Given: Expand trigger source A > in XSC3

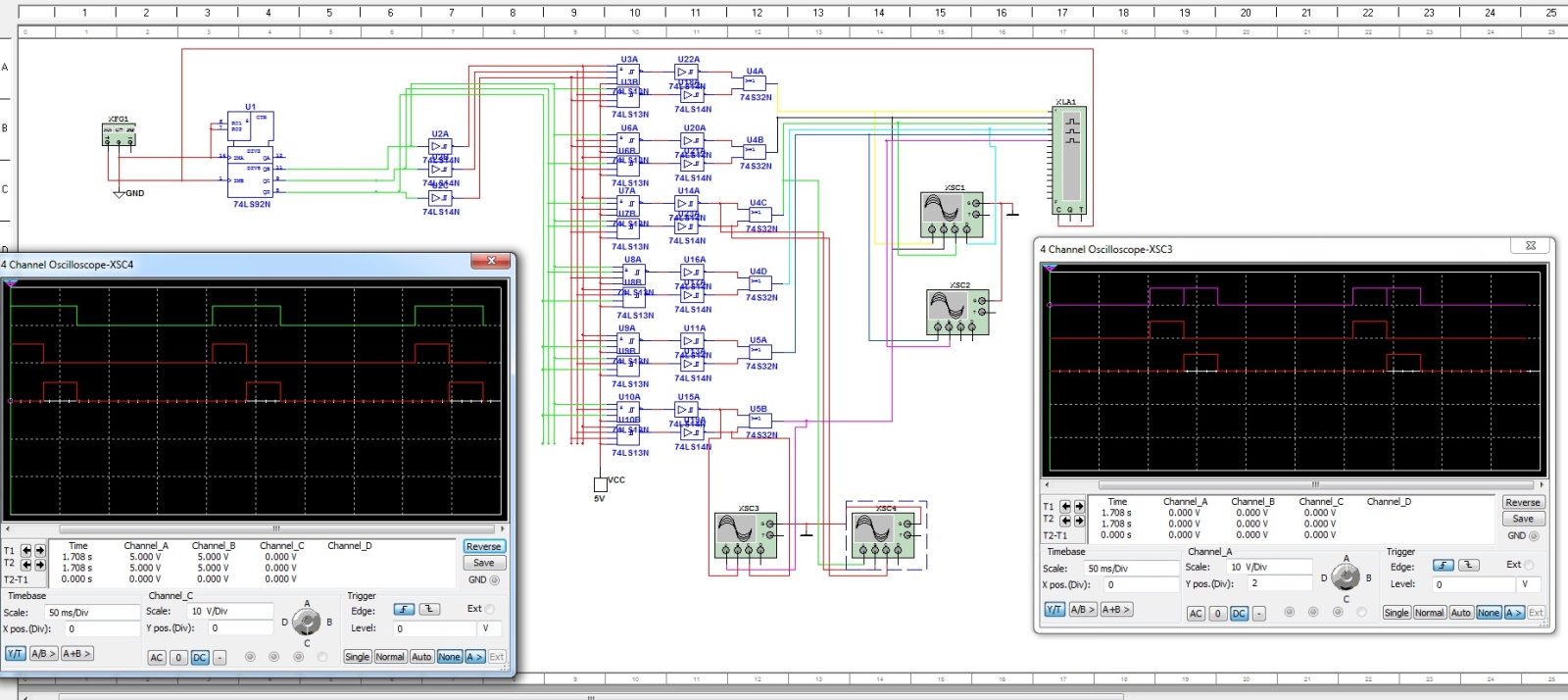Looking at the screenshot, I should 1514,613.
